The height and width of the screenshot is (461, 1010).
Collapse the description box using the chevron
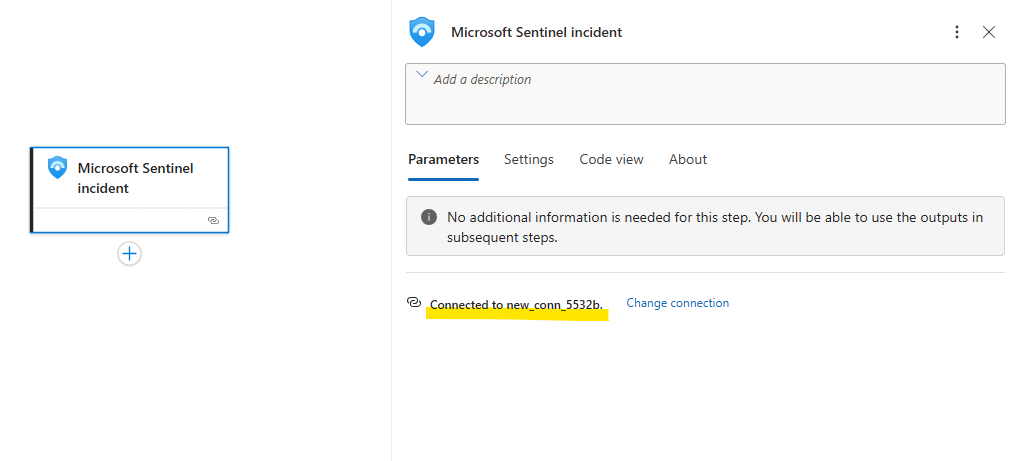pyautogui.click(x=420, y=75)
